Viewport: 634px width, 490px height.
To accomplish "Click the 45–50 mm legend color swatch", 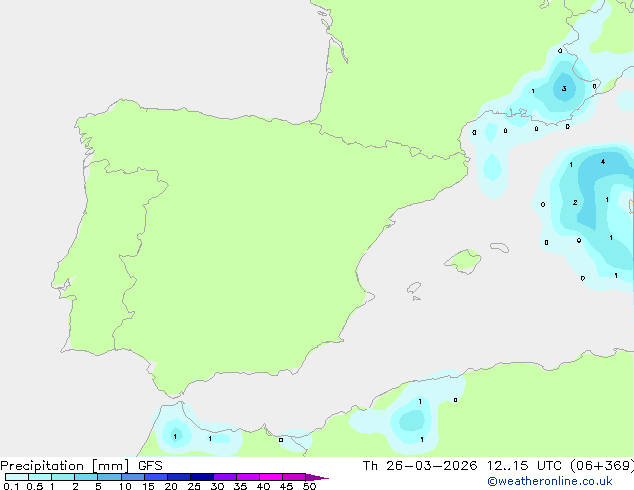I will (294, 477).
